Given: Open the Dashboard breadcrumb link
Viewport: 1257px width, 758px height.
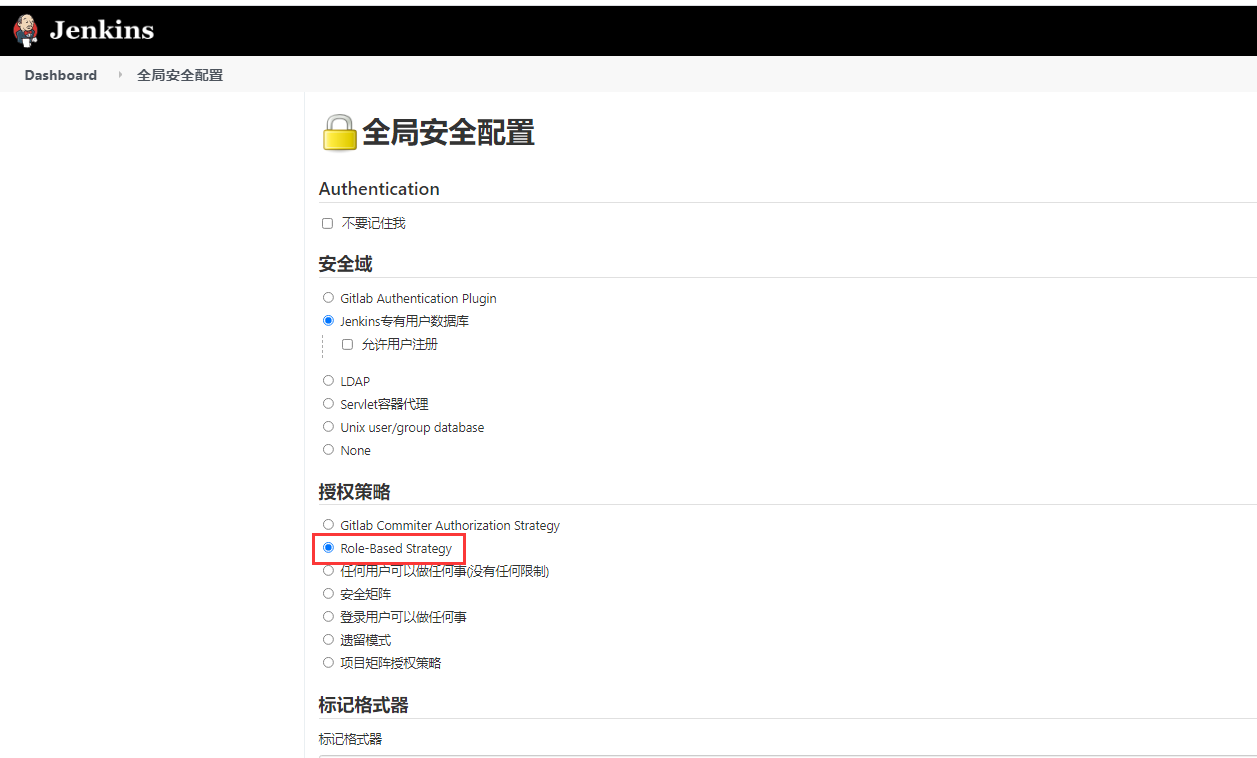Looking at the screenshot, I should point(61,75).
